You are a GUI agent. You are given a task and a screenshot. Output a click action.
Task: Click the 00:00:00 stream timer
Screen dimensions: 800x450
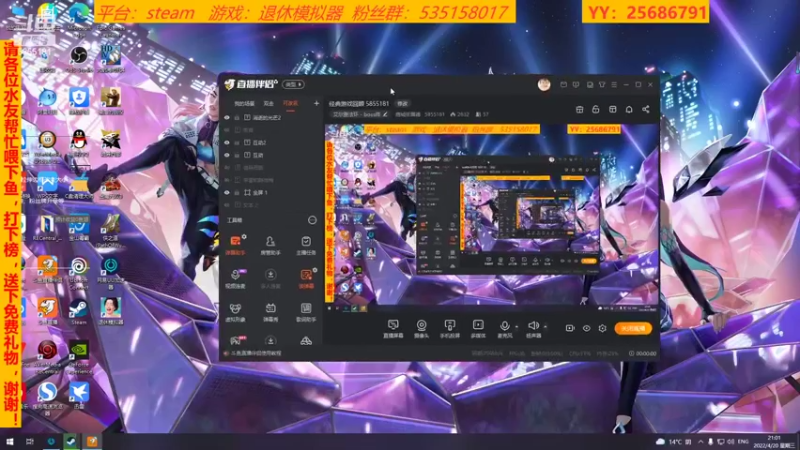[x=645, y=353]
